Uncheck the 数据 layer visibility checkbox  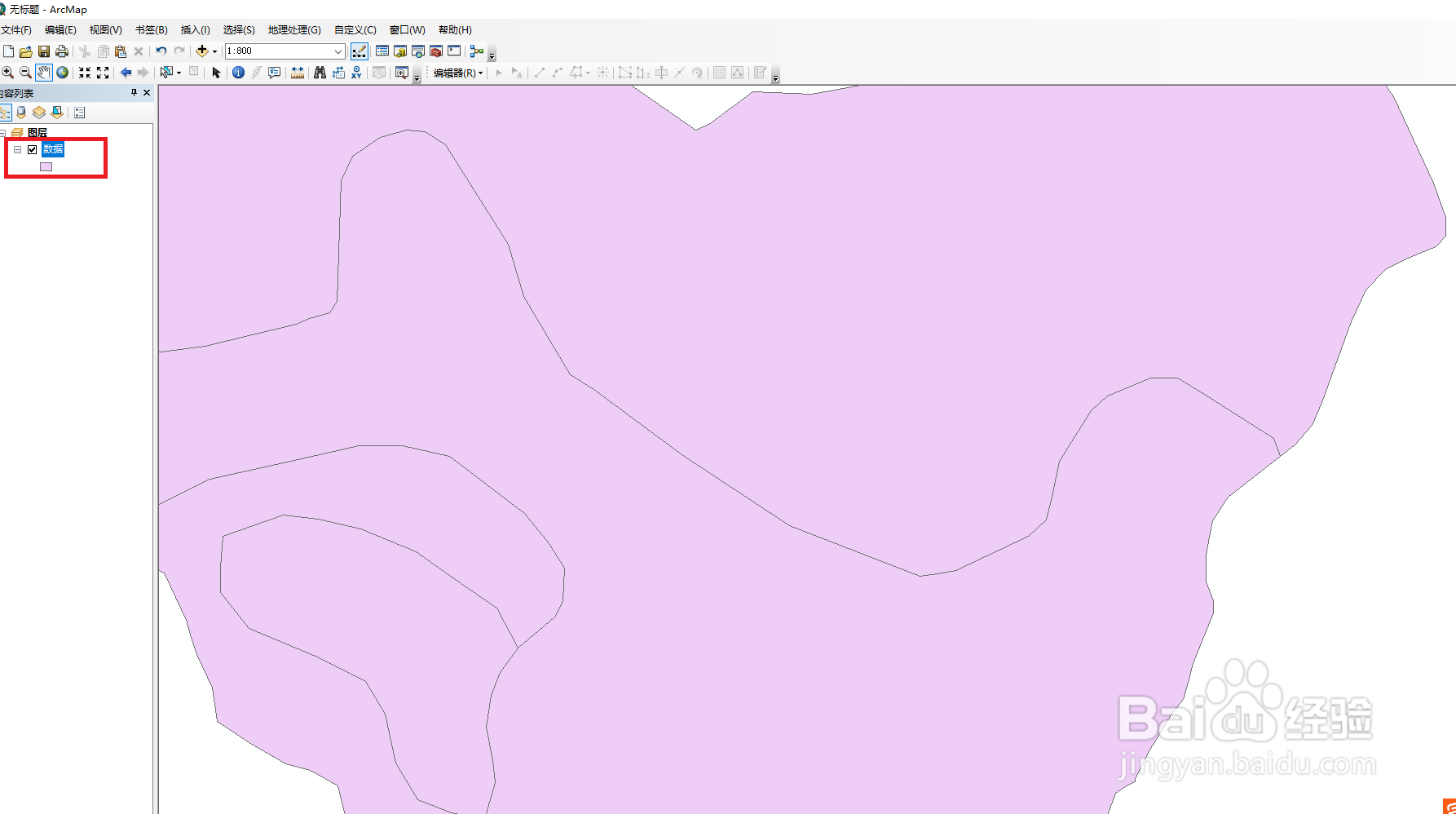[x=32, y=149]
